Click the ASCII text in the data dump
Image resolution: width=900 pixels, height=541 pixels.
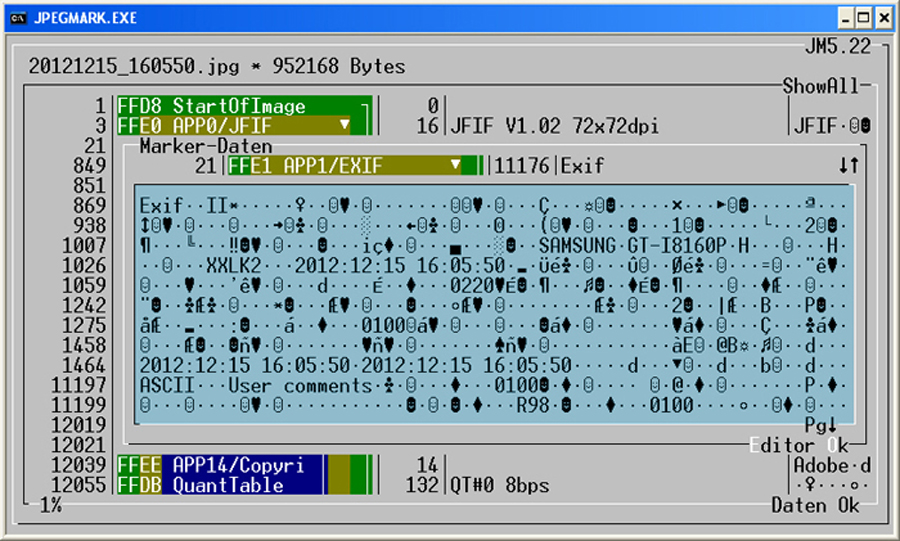tap(167, 386)
